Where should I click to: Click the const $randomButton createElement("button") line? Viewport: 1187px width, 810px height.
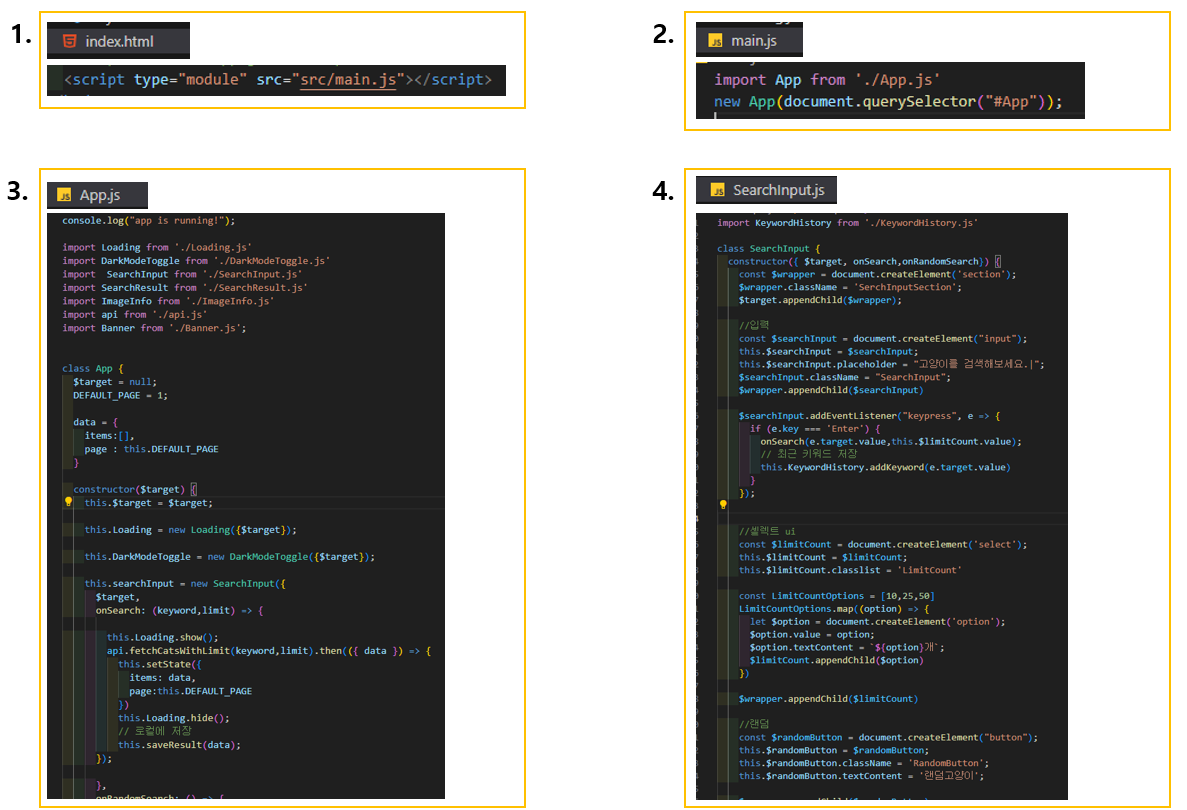(889, 738)
